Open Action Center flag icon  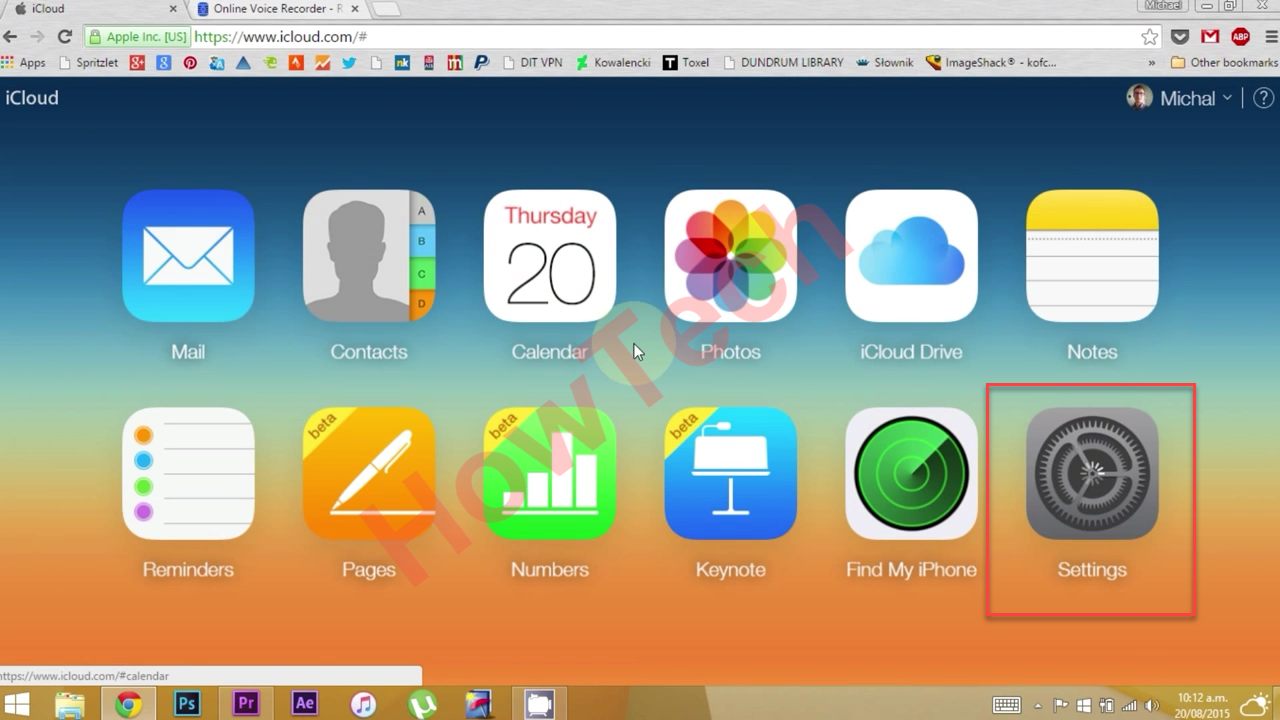point(1061,705)
